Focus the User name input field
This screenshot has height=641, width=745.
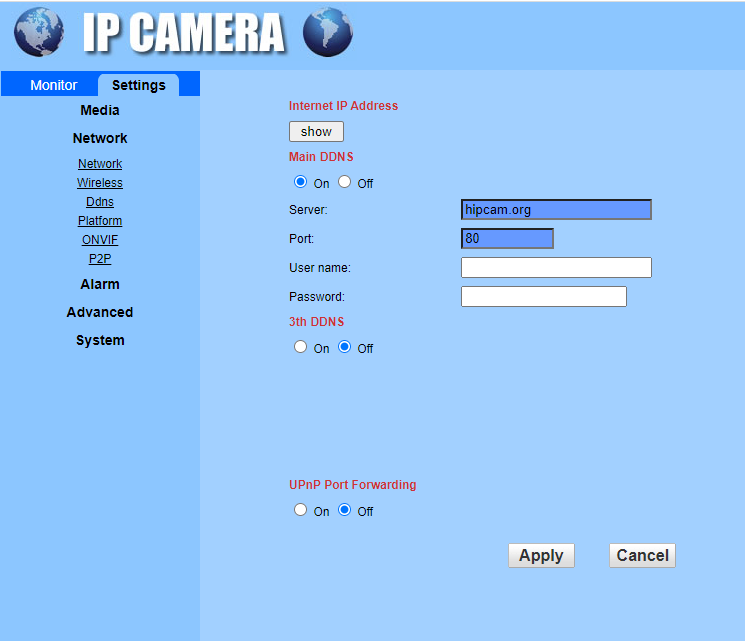(x=556, y=268)
